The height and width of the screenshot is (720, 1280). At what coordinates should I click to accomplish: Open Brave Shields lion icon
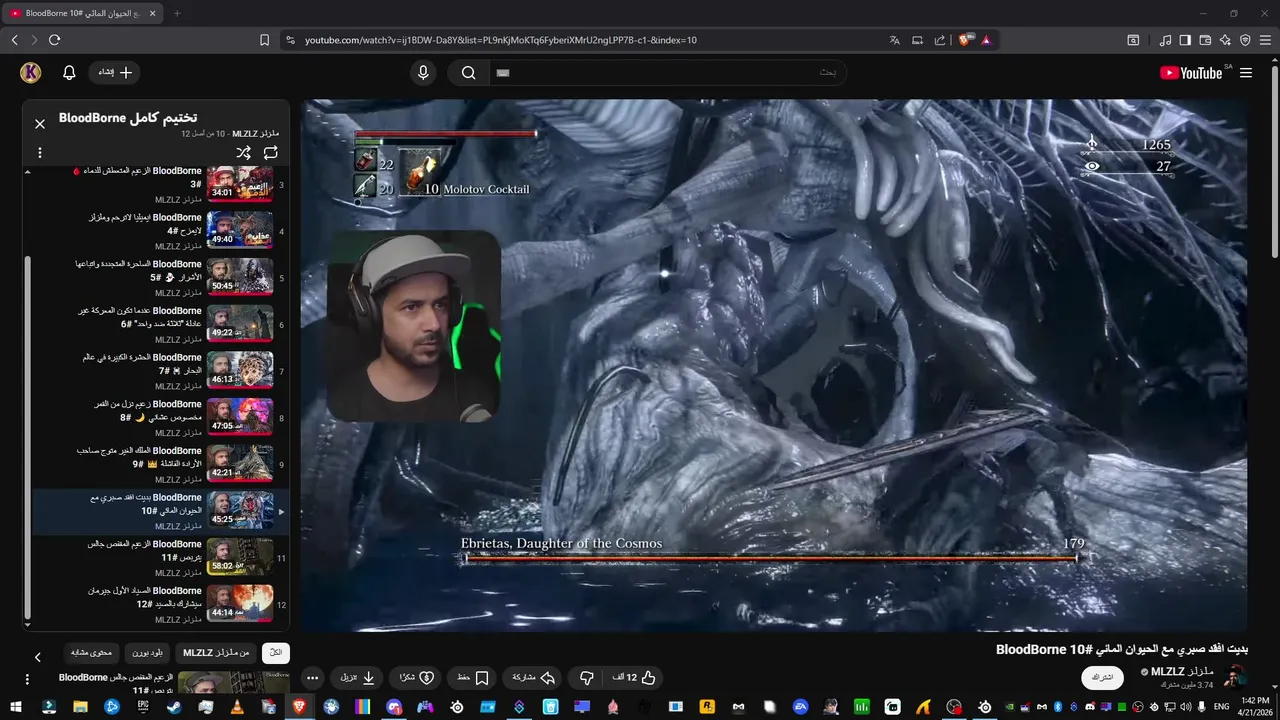click(x=965, y=40)
